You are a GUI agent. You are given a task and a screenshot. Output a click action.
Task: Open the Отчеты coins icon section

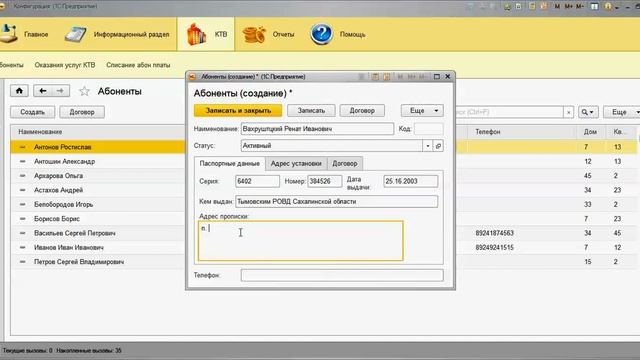[x=254, y=34]
